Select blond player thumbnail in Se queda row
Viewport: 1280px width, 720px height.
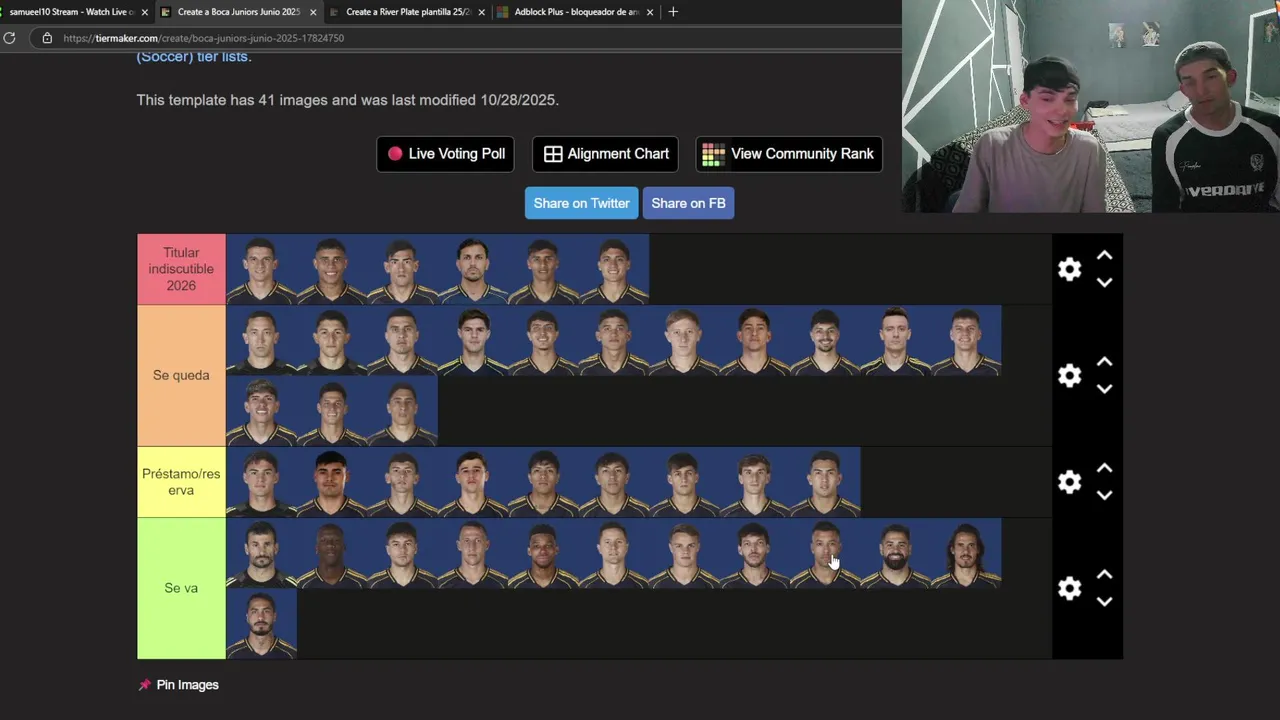click(x=684, y=340)
